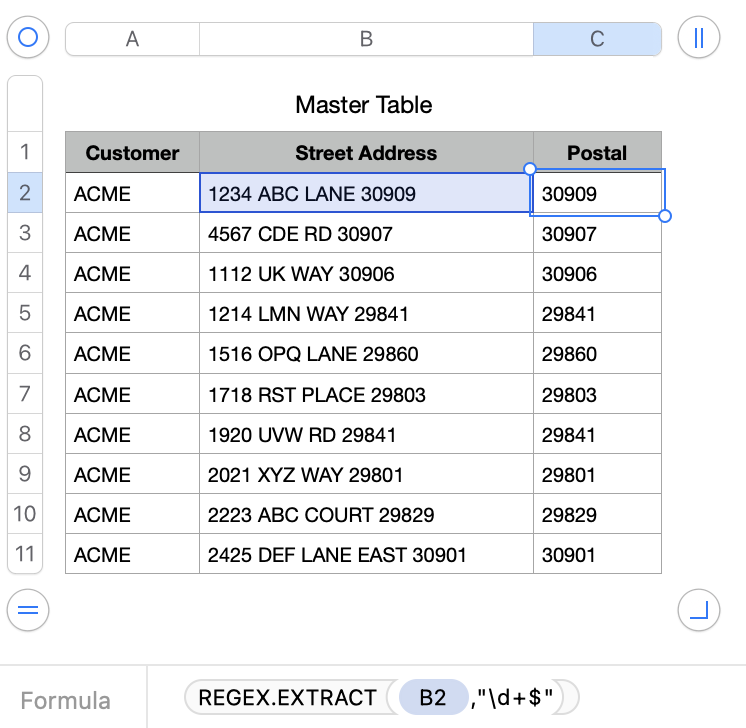Select row 11 header
The height and width of the screenshot is (728, 746).
[25, 554]
